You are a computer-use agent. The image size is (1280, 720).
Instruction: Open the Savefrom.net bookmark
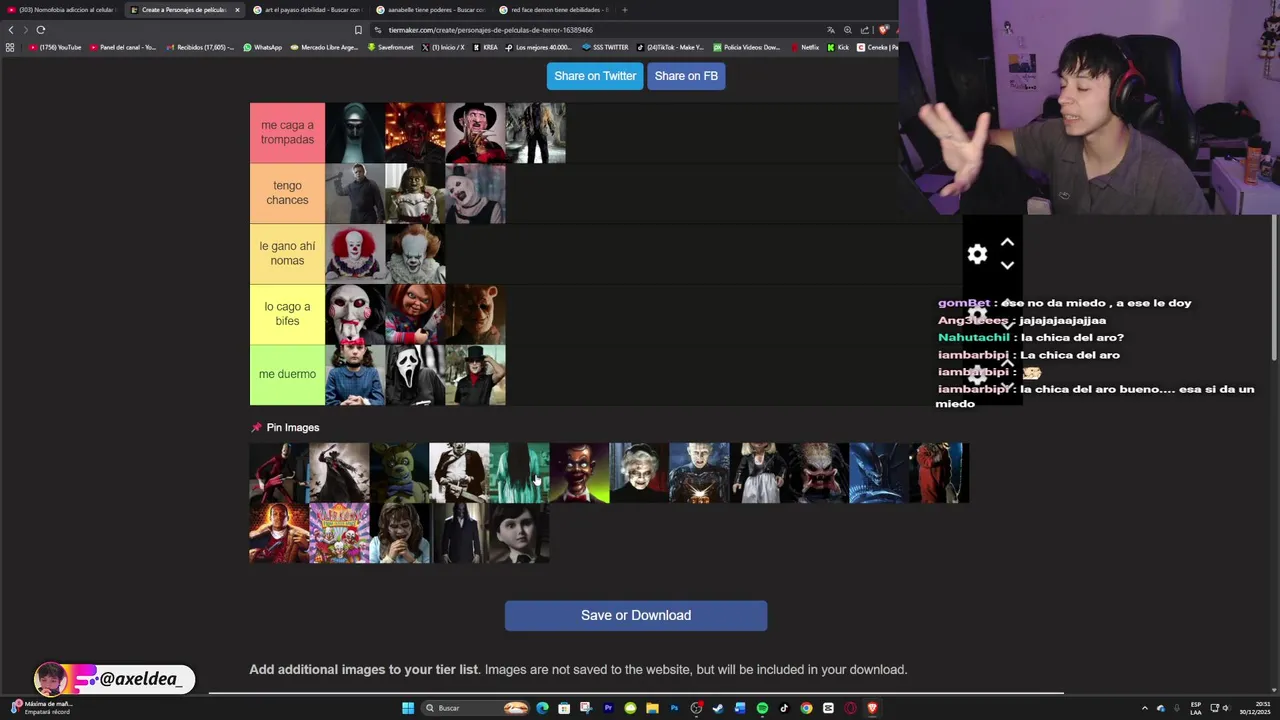(x=390, y=47)
